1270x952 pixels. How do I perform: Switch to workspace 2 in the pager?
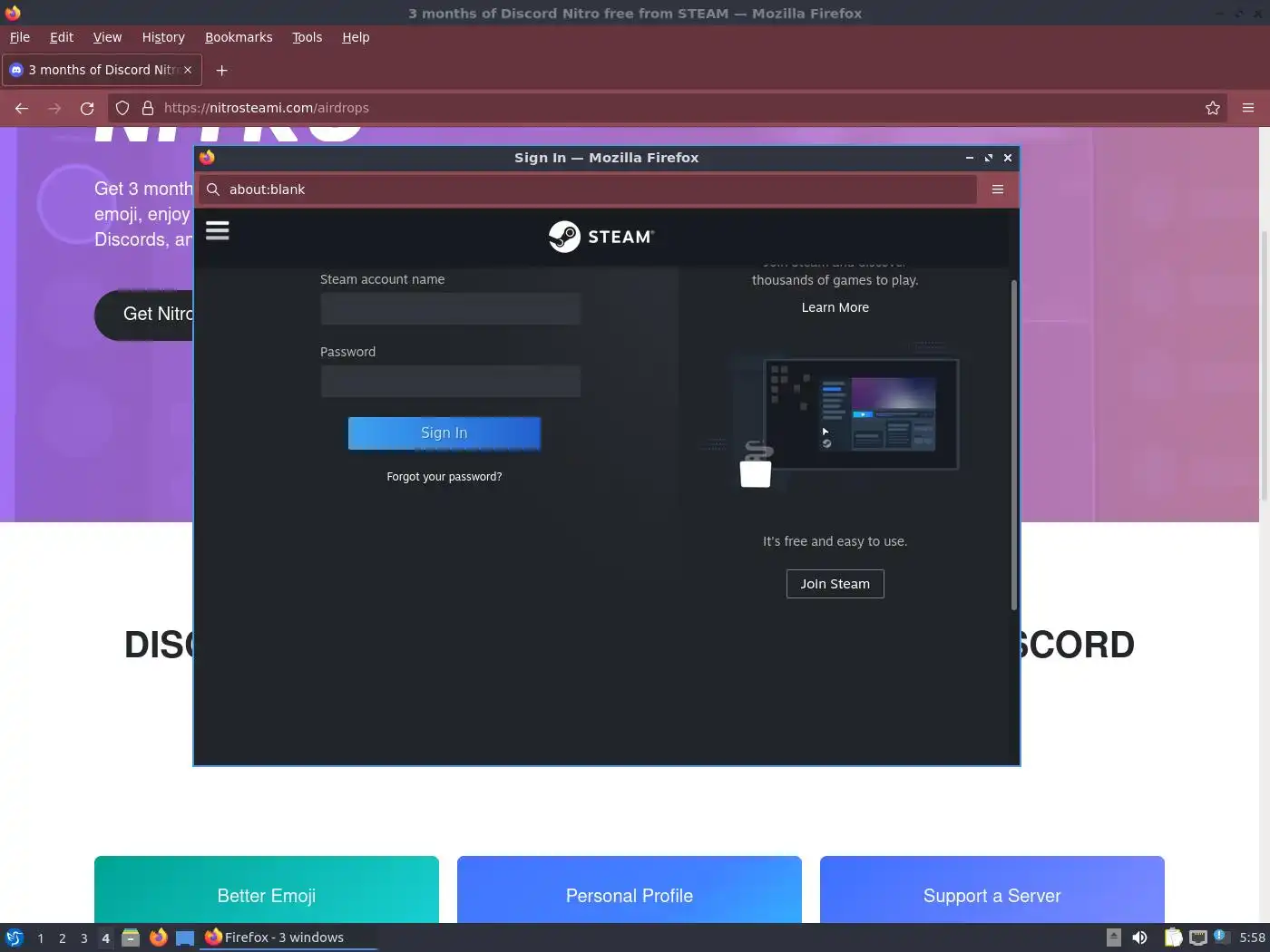coord(63,937)
